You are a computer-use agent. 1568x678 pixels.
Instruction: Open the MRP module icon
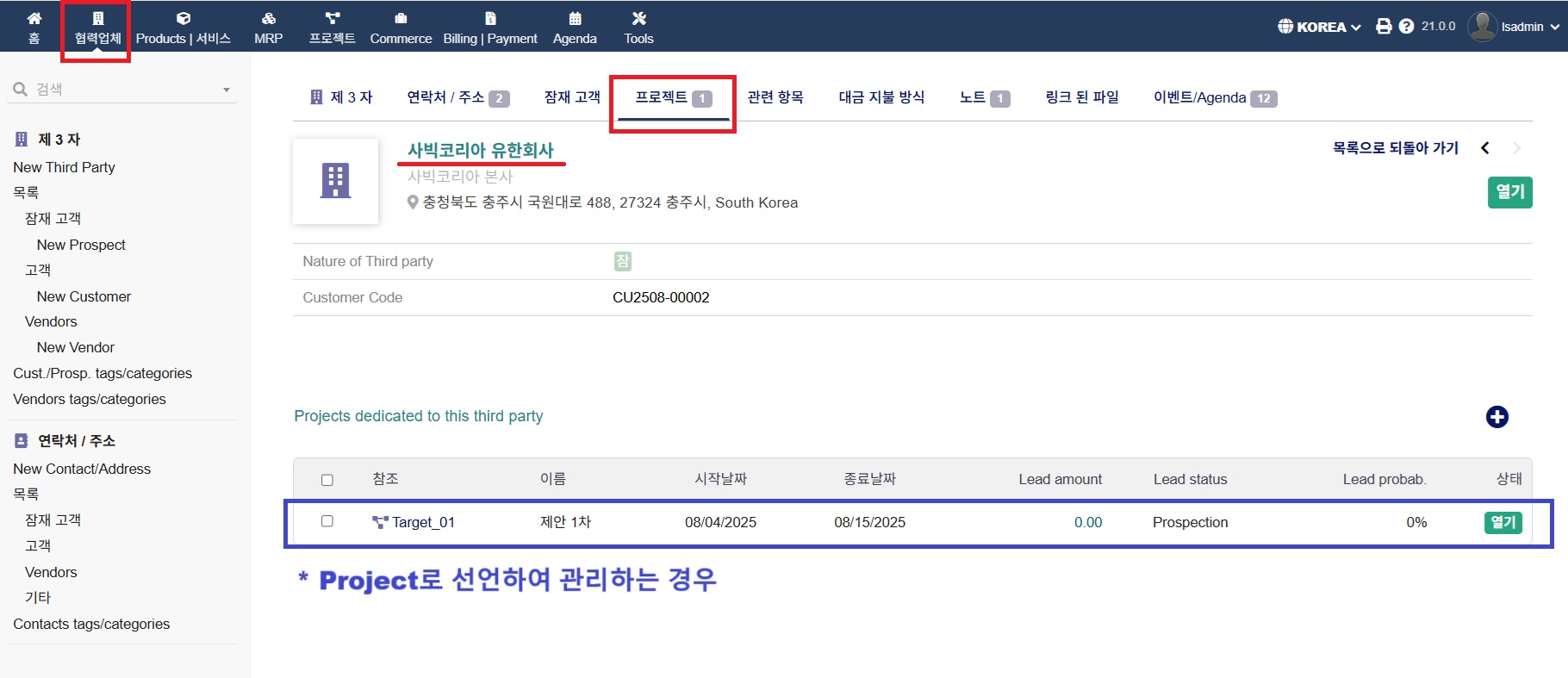pyautogui.click(x=268, y=18)
